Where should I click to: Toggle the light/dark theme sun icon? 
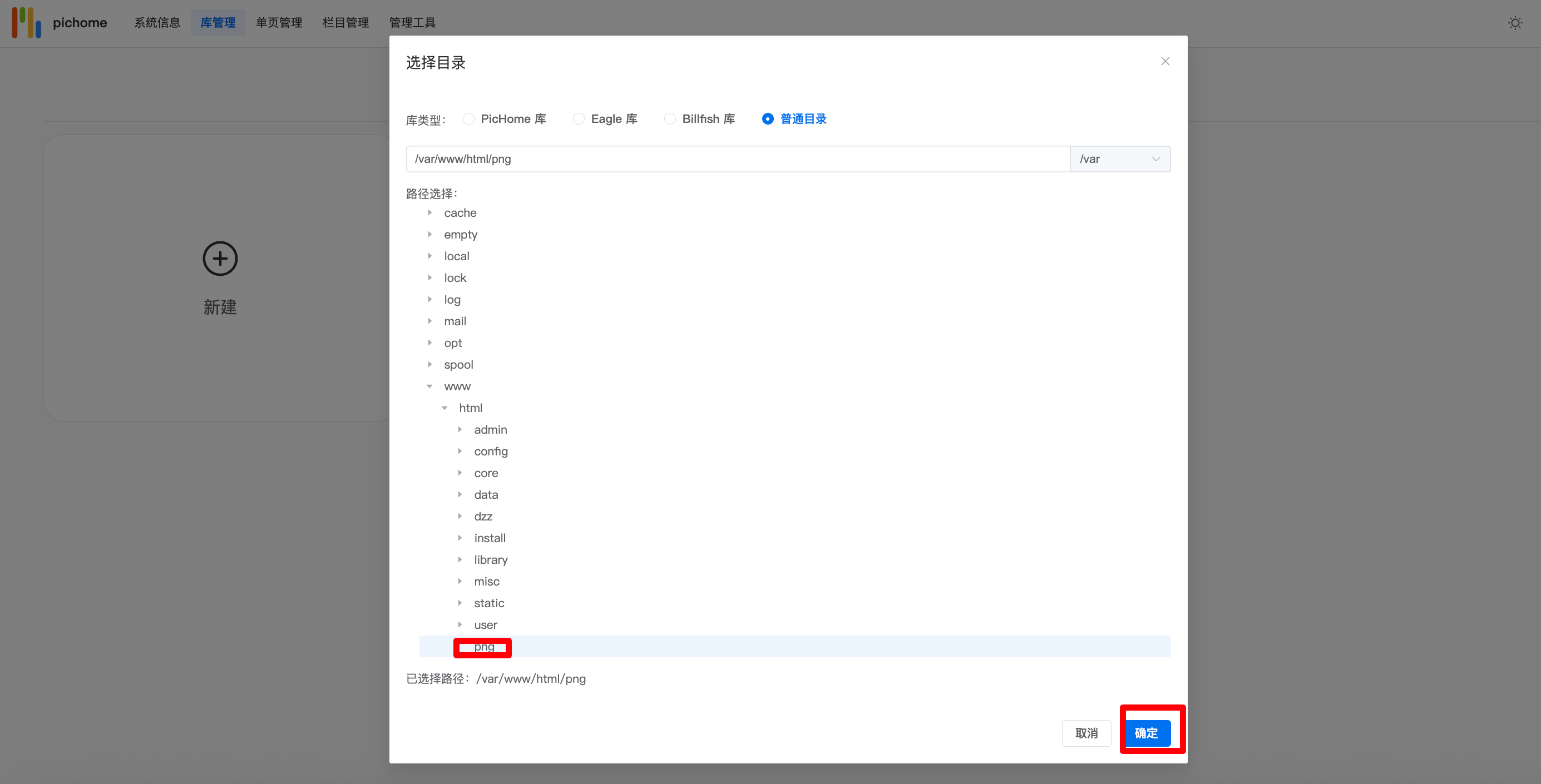(x=1515, y=23)
